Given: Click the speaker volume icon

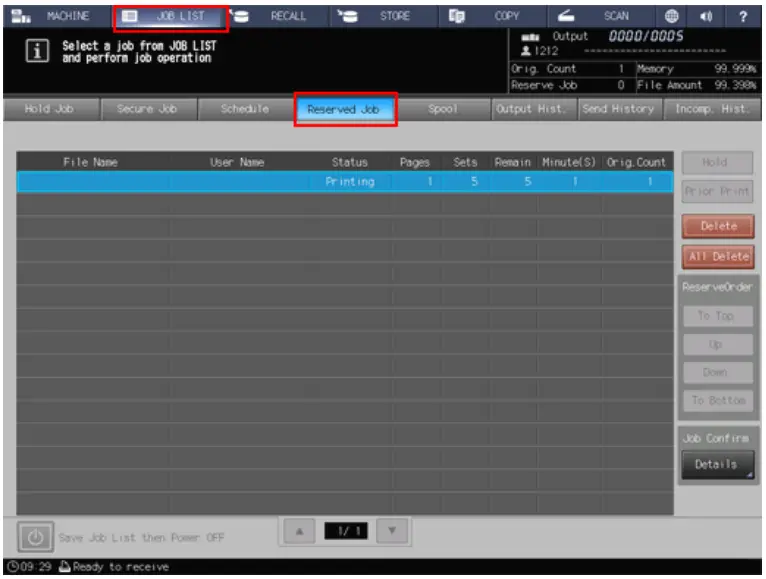Looking at the screenshot, I should point(706,16).
